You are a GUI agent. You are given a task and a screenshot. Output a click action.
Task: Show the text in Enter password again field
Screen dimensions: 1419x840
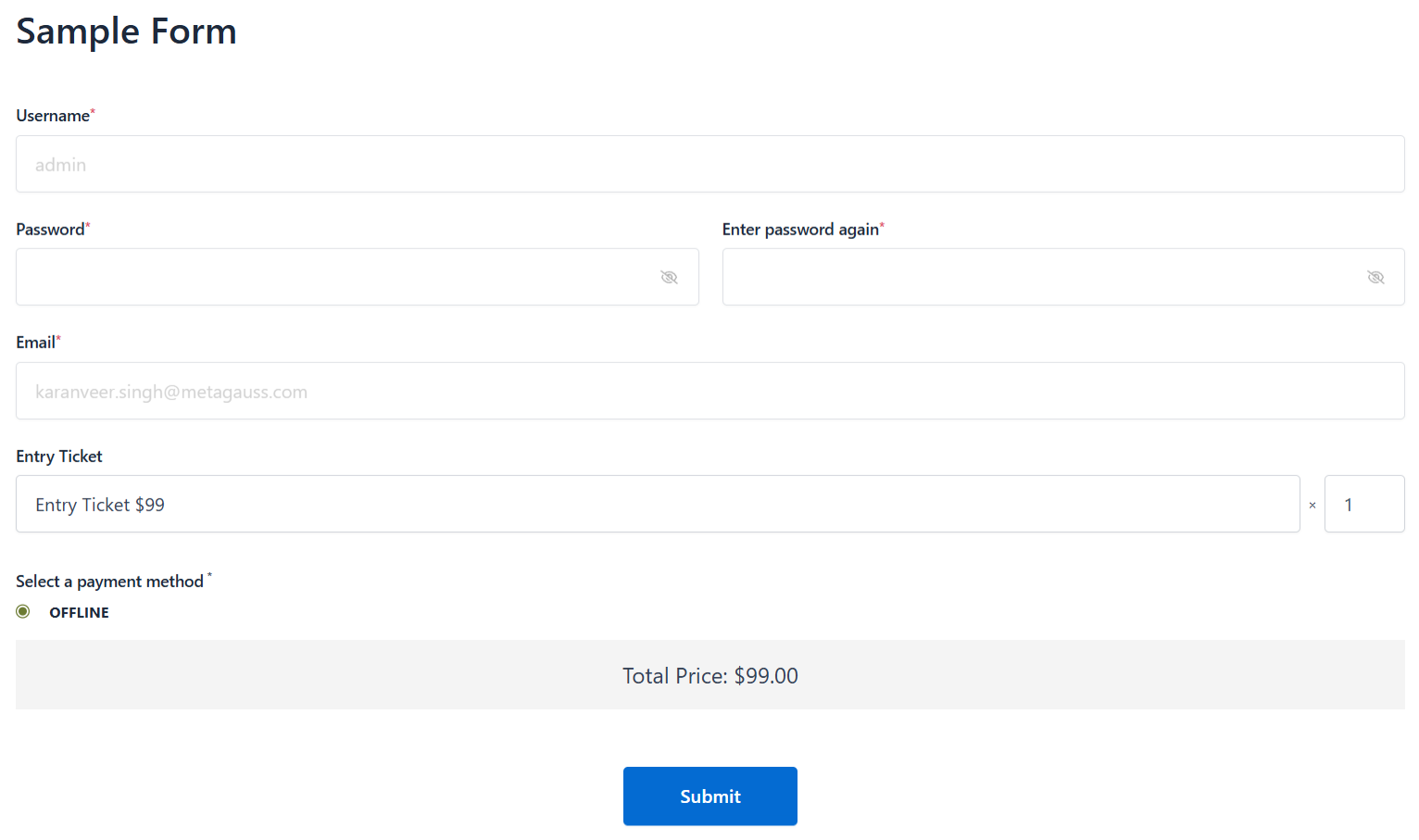coord(1375,278)
